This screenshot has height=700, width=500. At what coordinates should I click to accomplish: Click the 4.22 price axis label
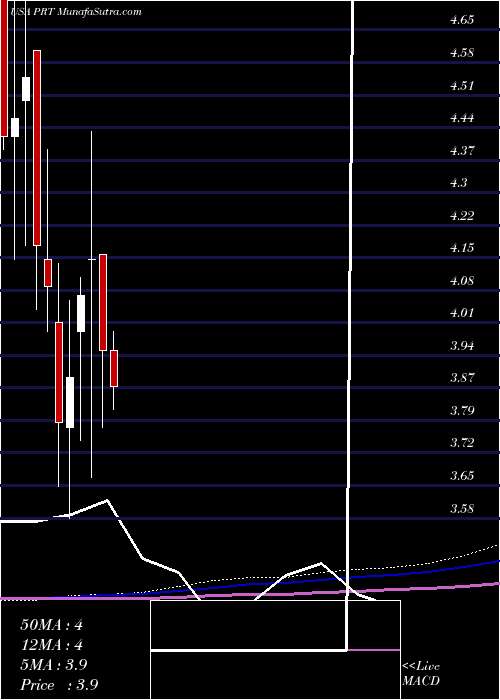coord(462,216)
